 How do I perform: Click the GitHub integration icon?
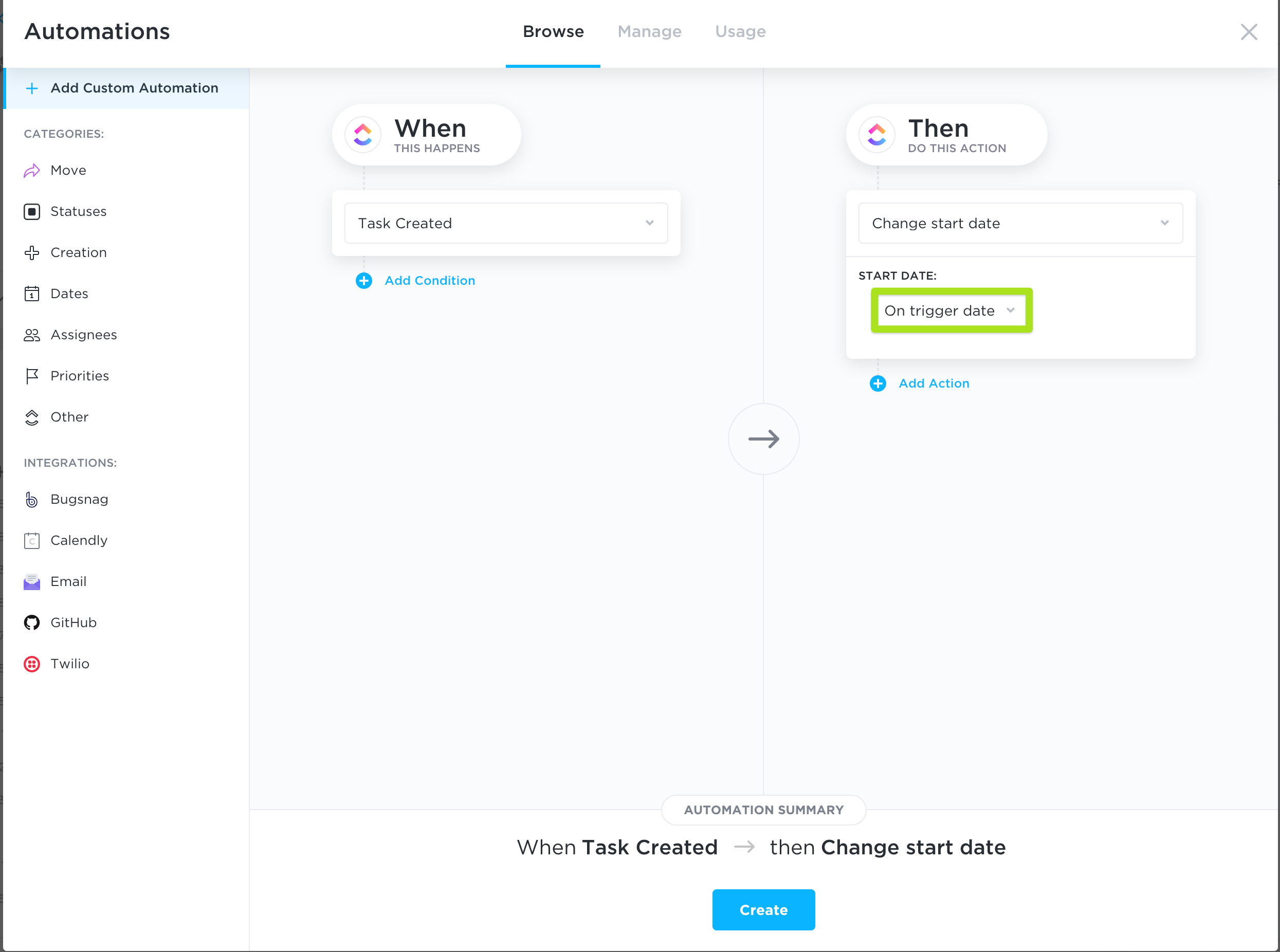32,623
